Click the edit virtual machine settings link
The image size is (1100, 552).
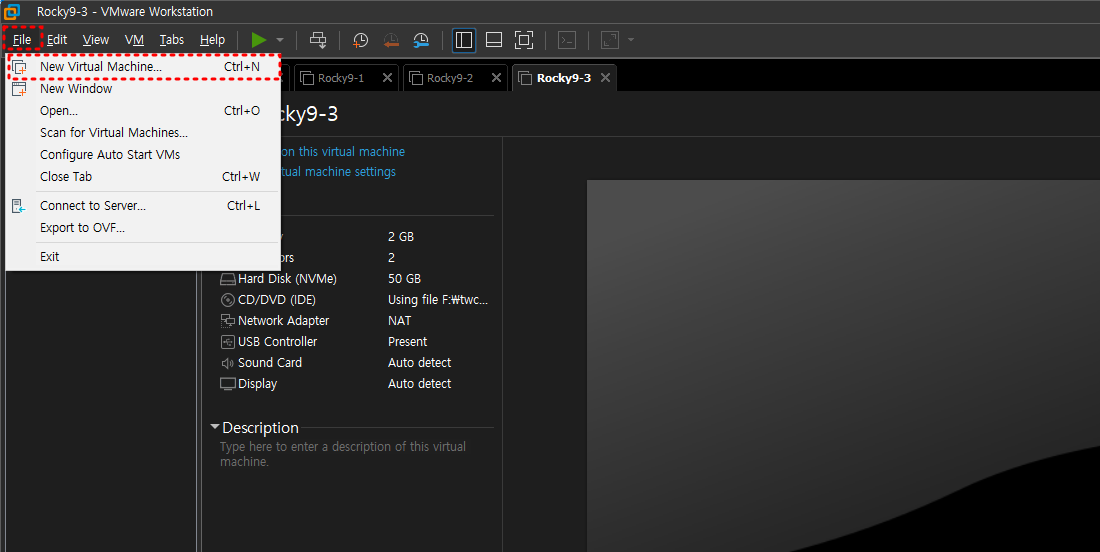(338, 172)
